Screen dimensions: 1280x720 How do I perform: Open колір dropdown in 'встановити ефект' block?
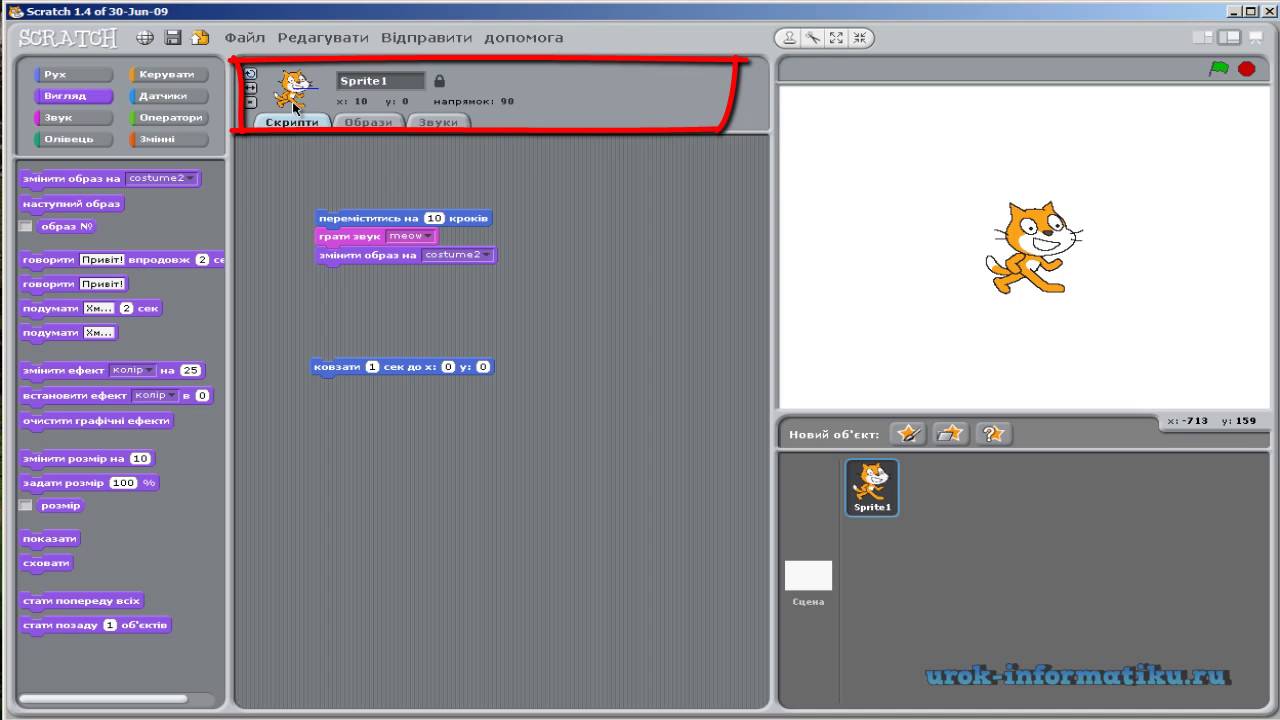(154, 395)
